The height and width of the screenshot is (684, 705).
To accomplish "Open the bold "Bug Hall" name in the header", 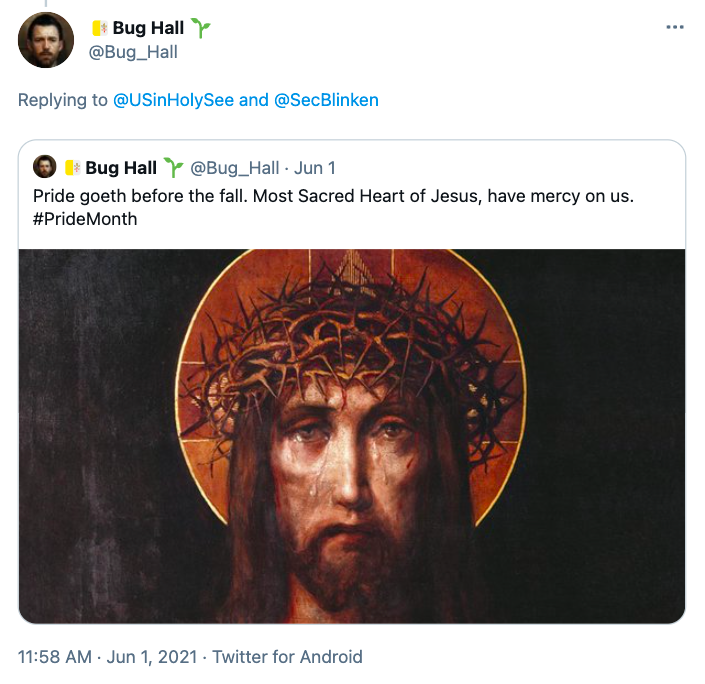I will [x=150, y=28].
